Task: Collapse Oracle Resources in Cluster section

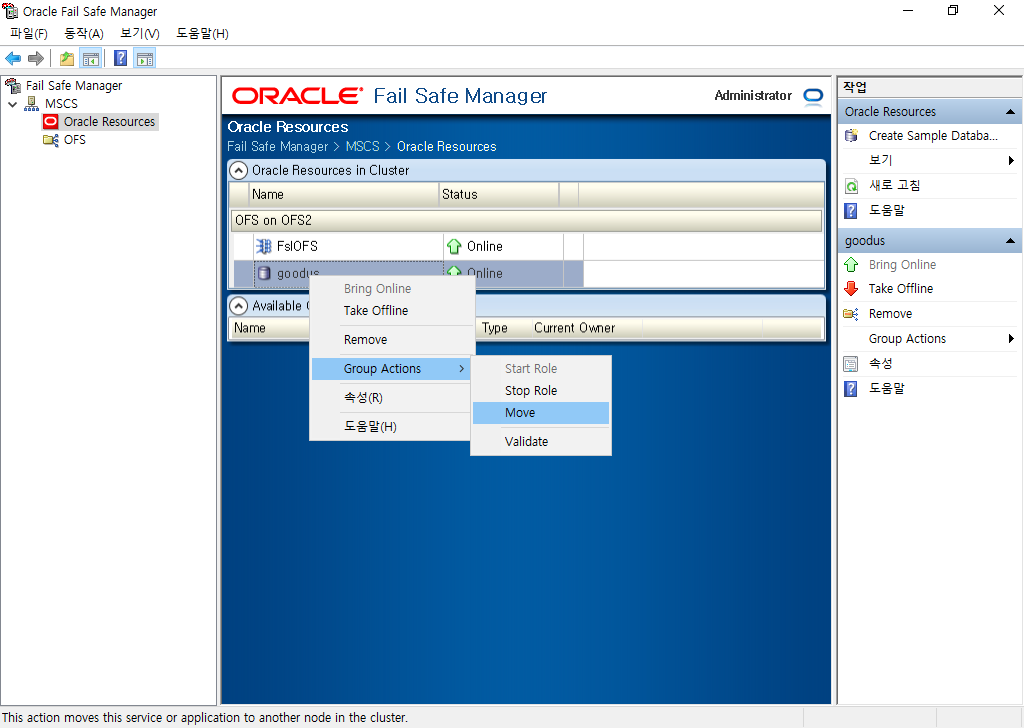Action: click(238, 170)
